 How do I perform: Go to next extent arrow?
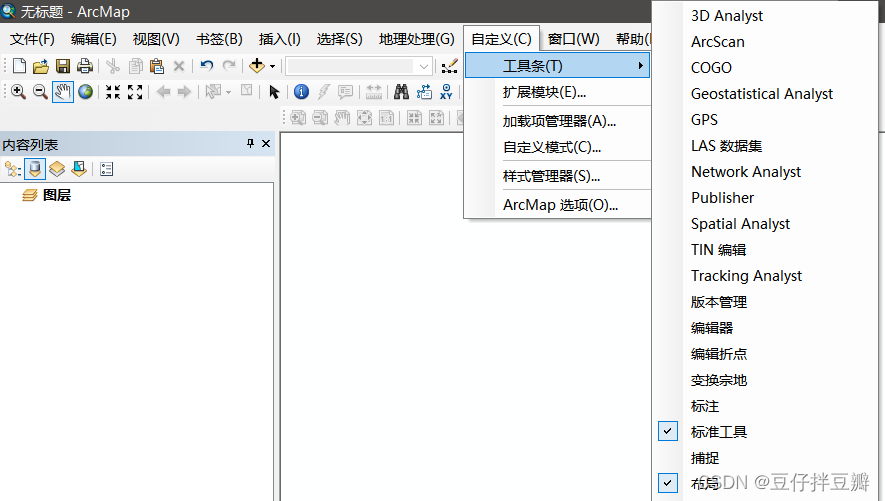pos(184,91)
